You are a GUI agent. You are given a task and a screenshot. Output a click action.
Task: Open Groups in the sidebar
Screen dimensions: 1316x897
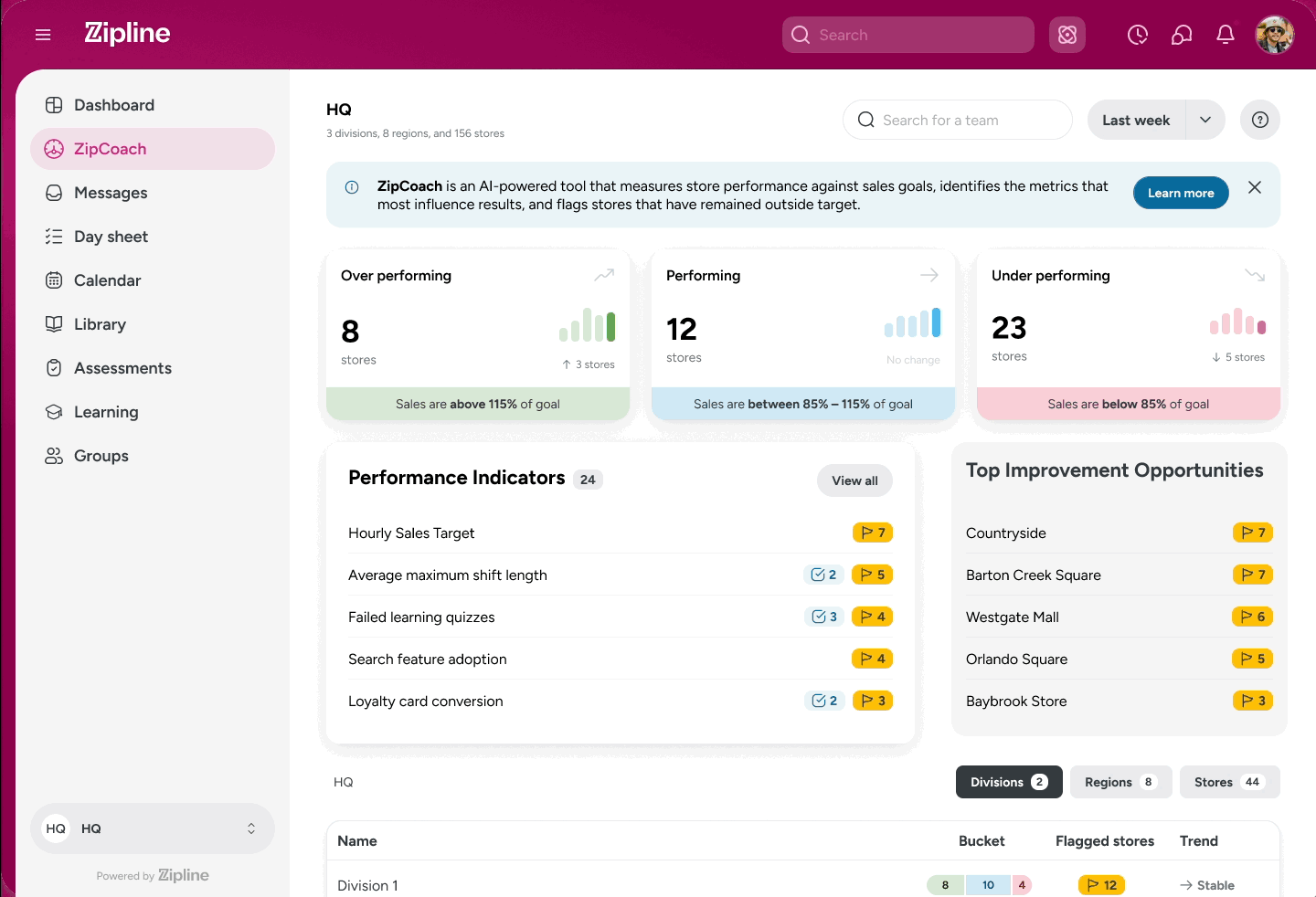coord(153,456)
